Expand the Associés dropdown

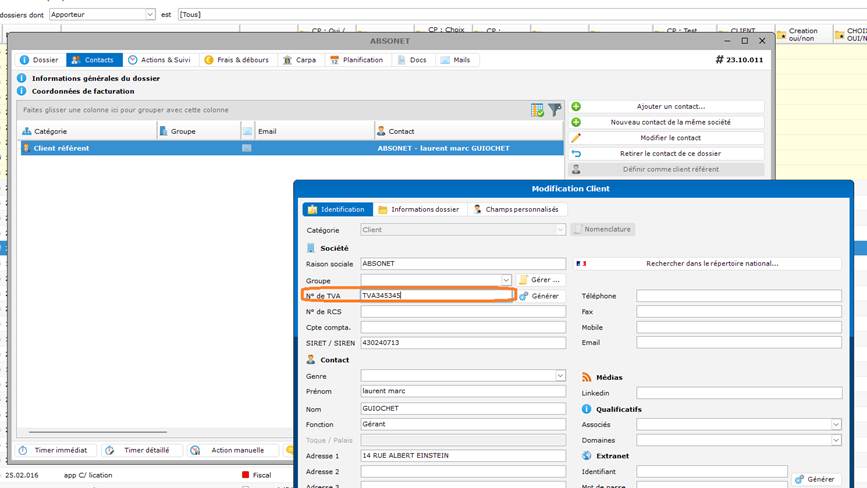pyautogui.click(x=835, y=424)
